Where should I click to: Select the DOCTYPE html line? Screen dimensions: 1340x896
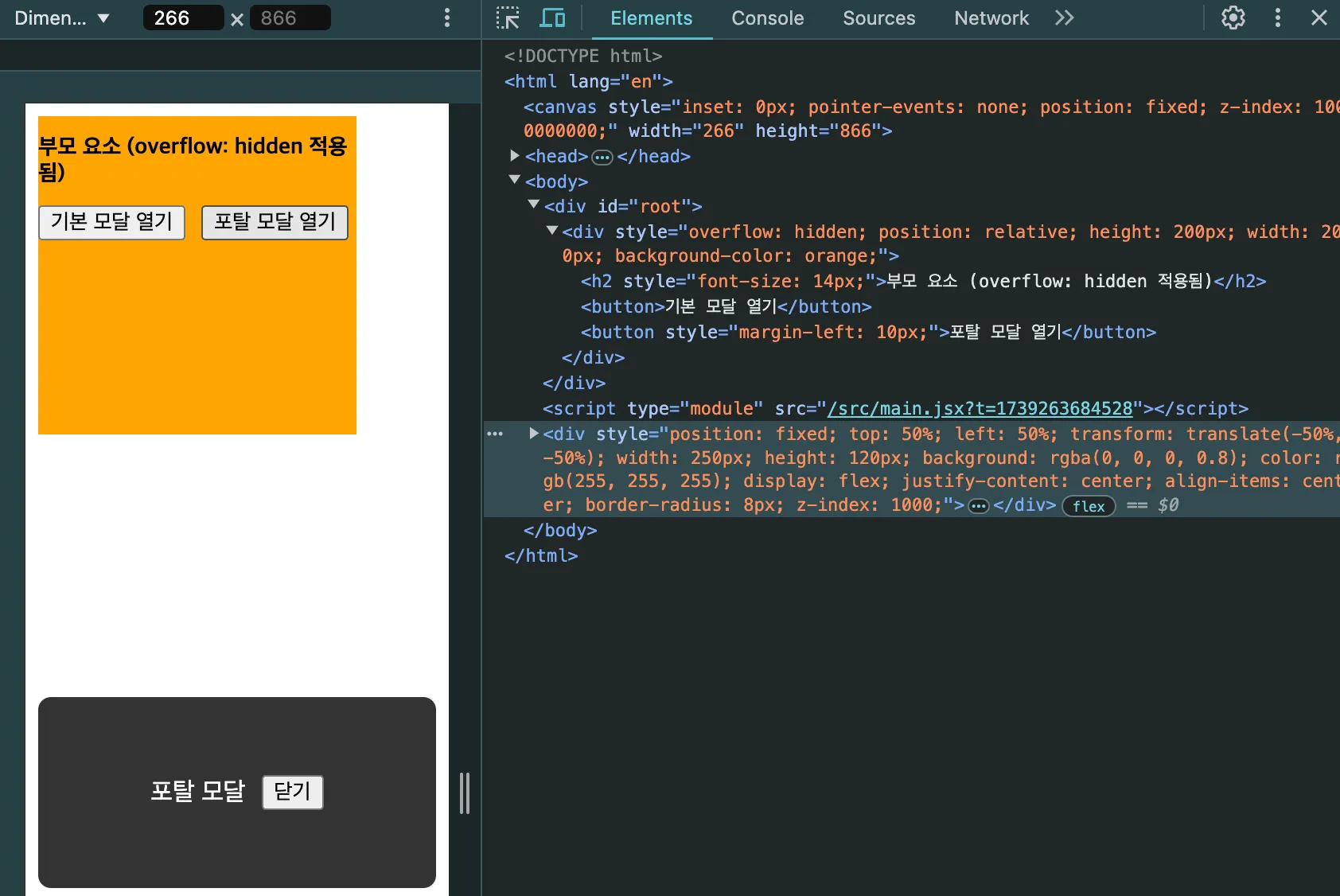click(583, 56)
